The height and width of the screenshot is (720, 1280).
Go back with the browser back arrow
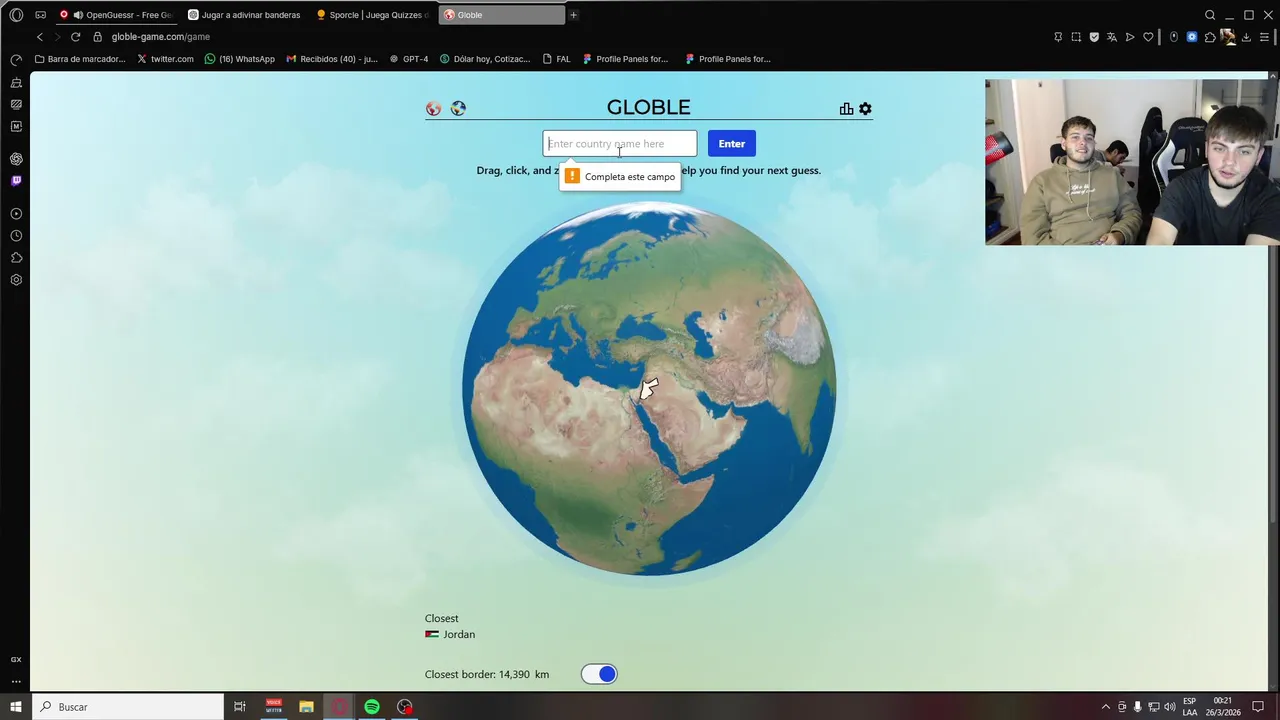coord(40,37)
